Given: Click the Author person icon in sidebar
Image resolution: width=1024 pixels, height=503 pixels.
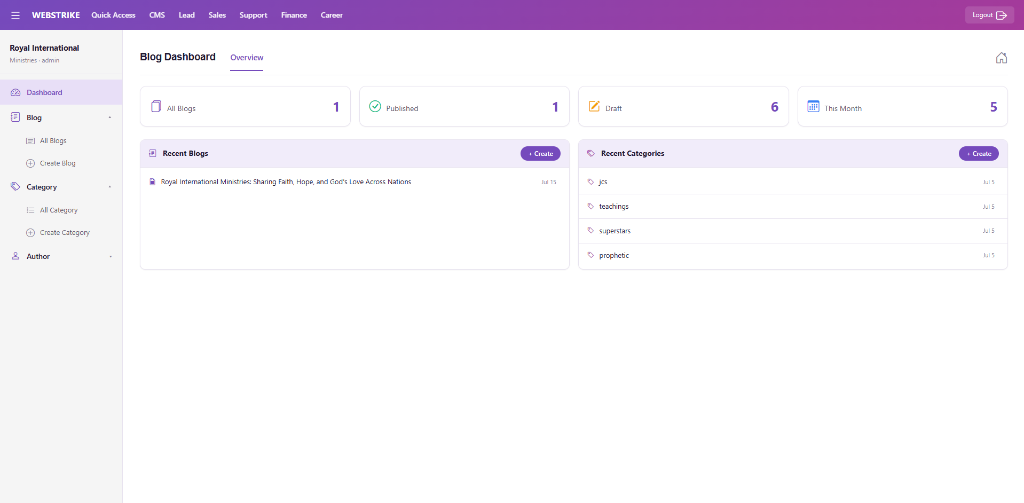Looking at the screenshot, I should [x=16, y=257].
